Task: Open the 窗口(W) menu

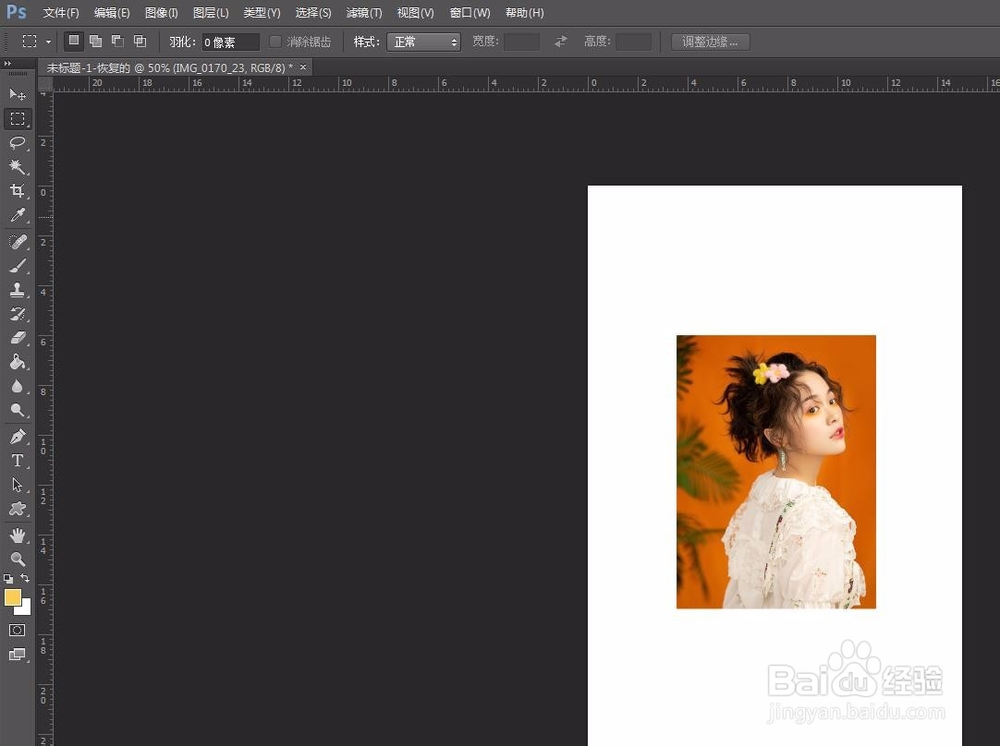Action: click(469, 13)
